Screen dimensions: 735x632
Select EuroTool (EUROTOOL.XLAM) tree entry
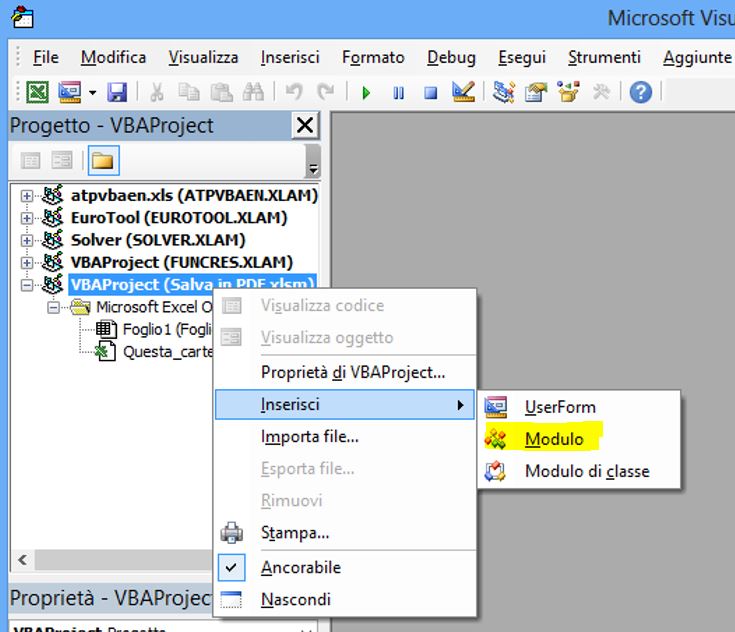pyautogui.click(x=179, y=218)
